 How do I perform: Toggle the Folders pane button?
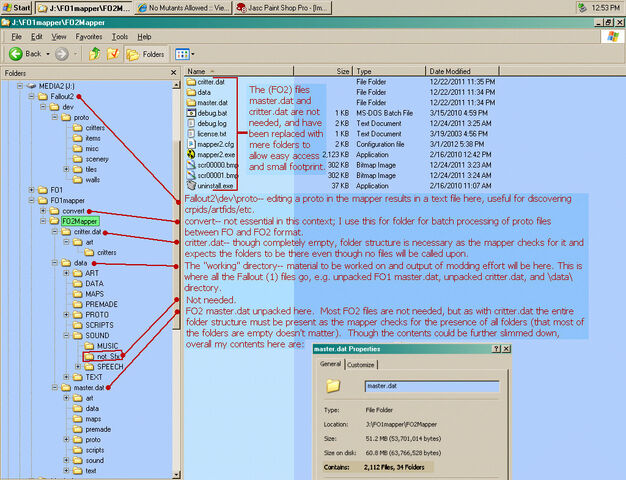tap(145, 54)
